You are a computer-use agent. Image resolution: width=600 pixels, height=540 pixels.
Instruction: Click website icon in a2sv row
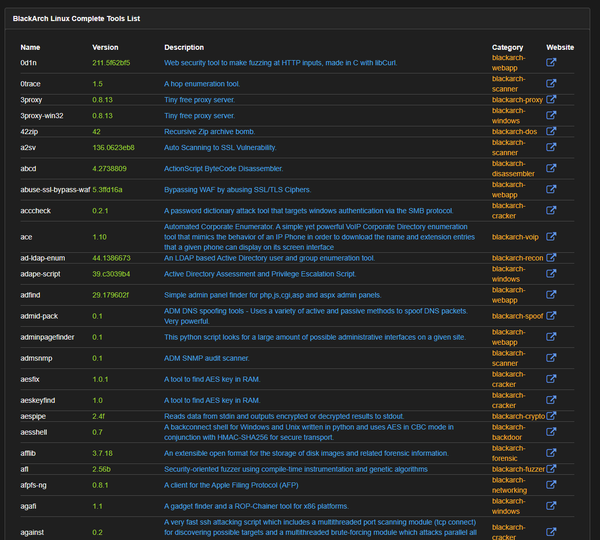pyautogui.click(x=551, y=147)
